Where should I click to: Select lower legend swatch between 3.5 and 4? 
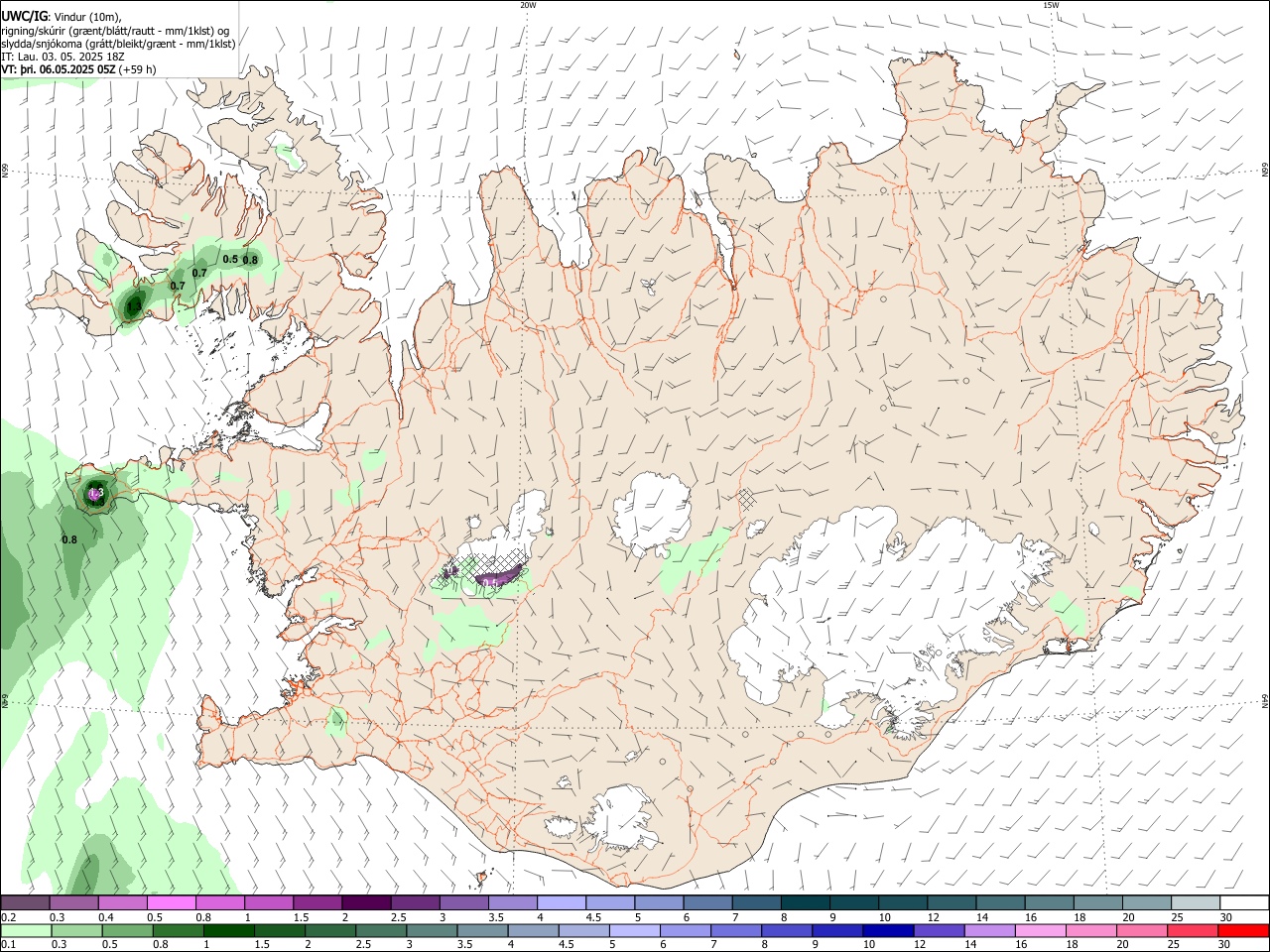(x=482, y=930)
